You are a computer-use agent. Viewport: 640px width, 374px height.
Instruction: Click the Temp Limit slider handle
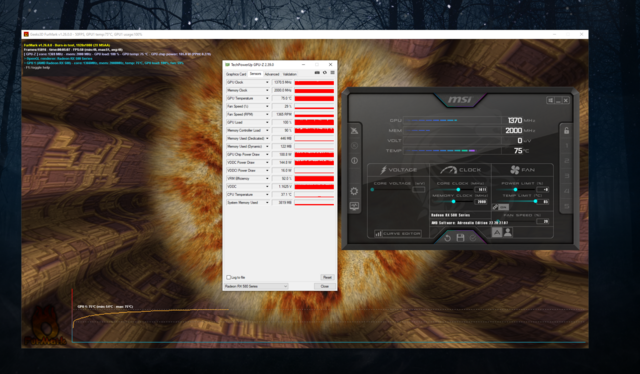point(536,201)
